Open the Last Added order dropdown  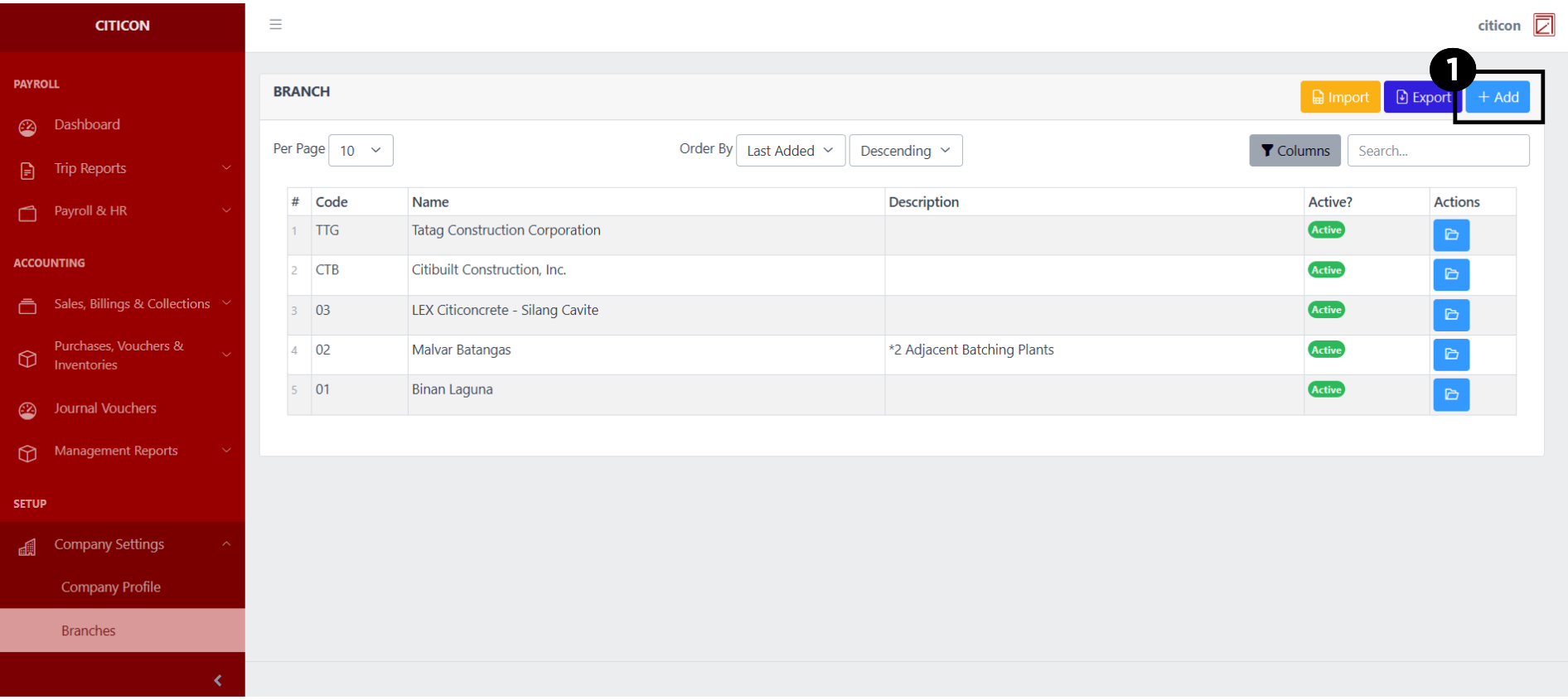[x=790, y=151]
